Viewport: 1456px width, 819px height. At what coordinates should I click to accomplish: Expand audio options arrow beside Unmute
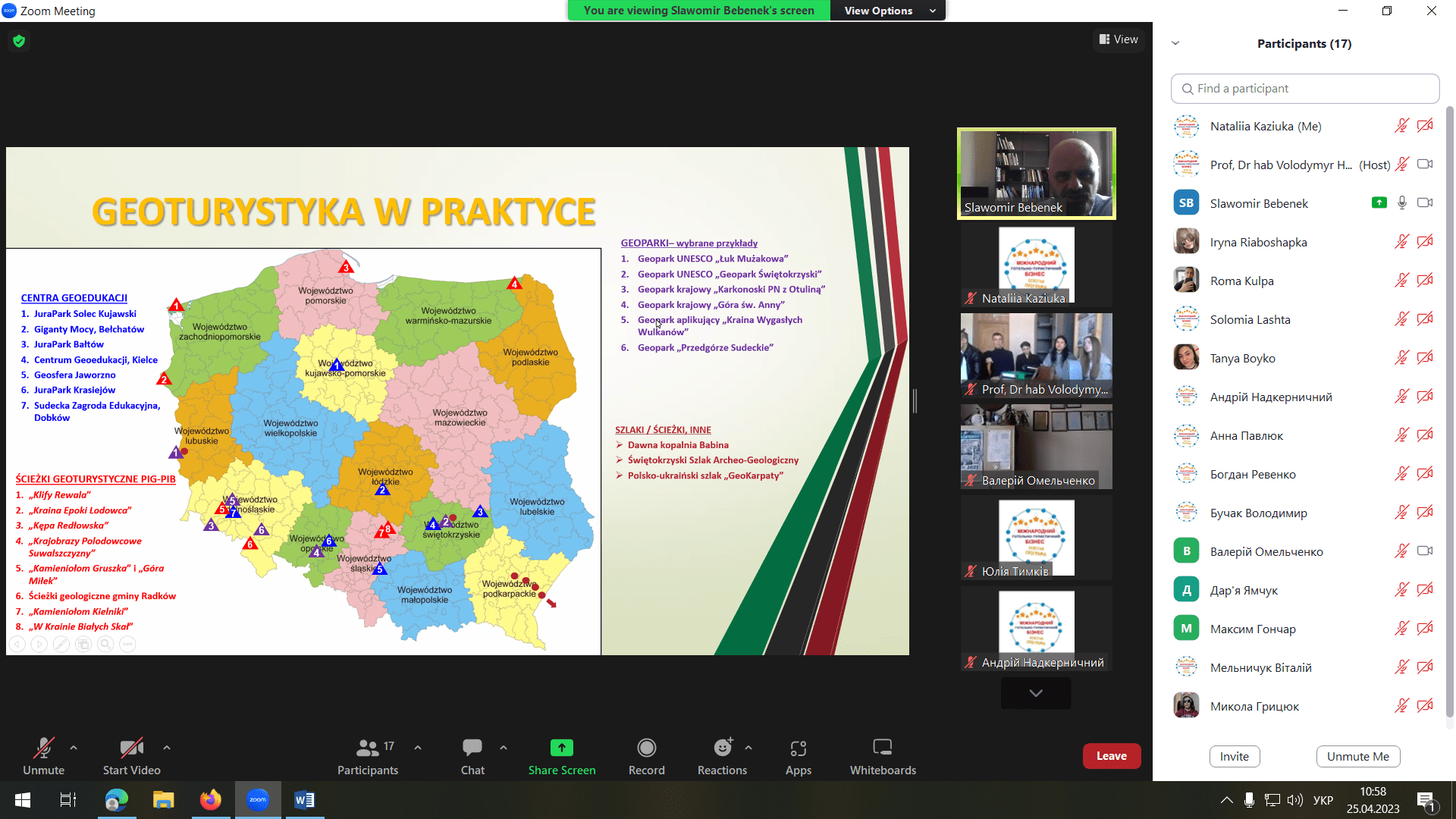tap(74, 748)
